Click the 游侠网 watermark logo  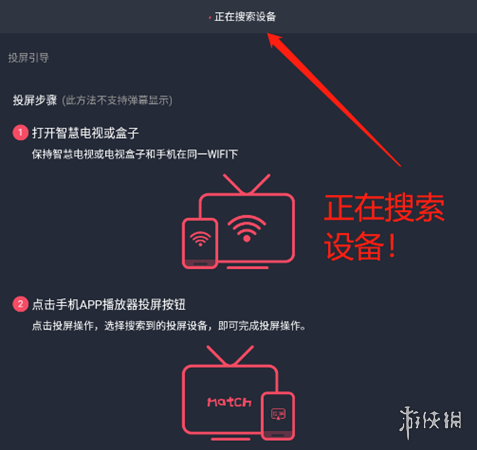pyautogui.click(x=430, y=422)
